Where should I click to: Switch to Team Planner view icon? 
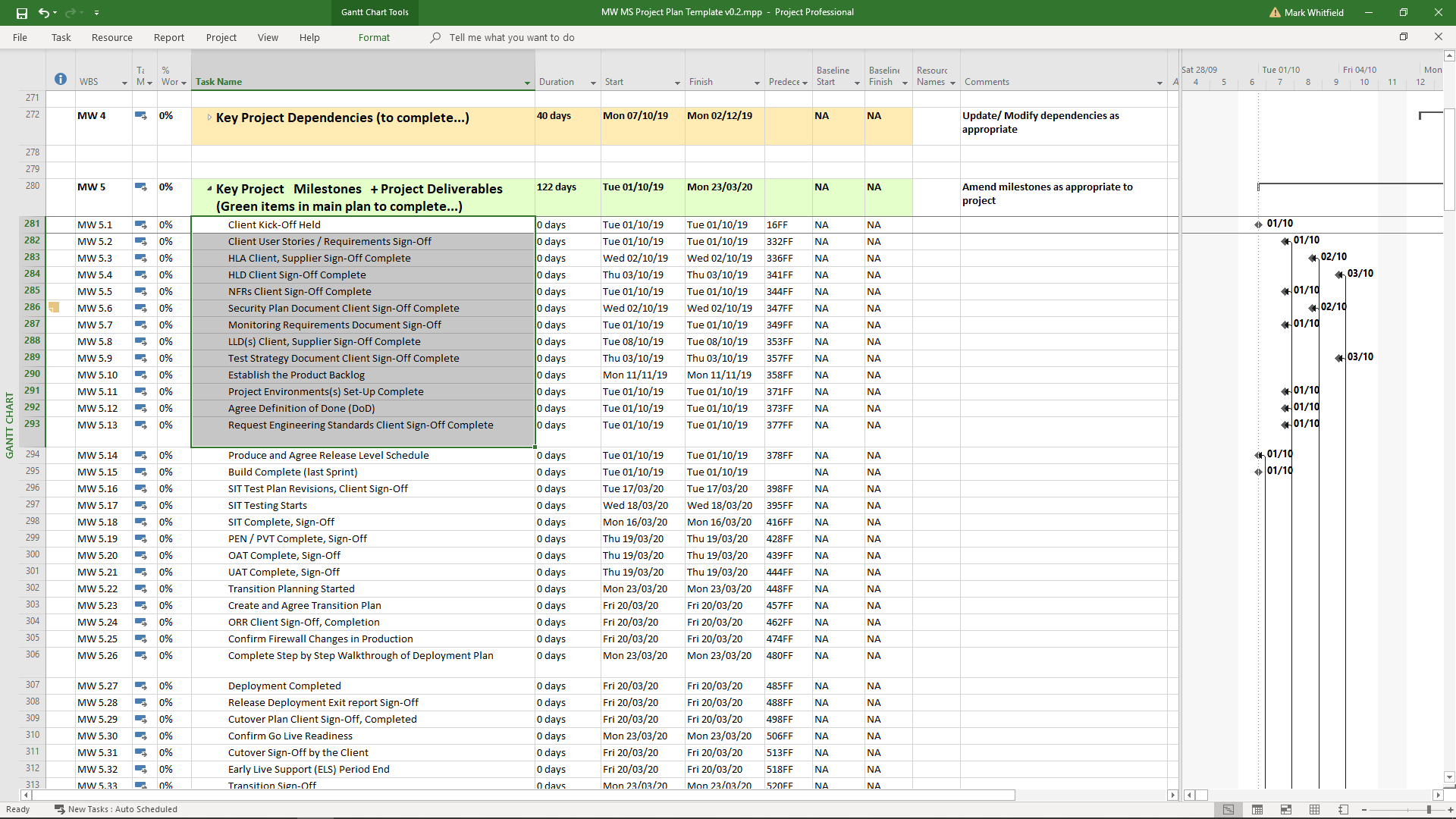[x=1286, y=810]
